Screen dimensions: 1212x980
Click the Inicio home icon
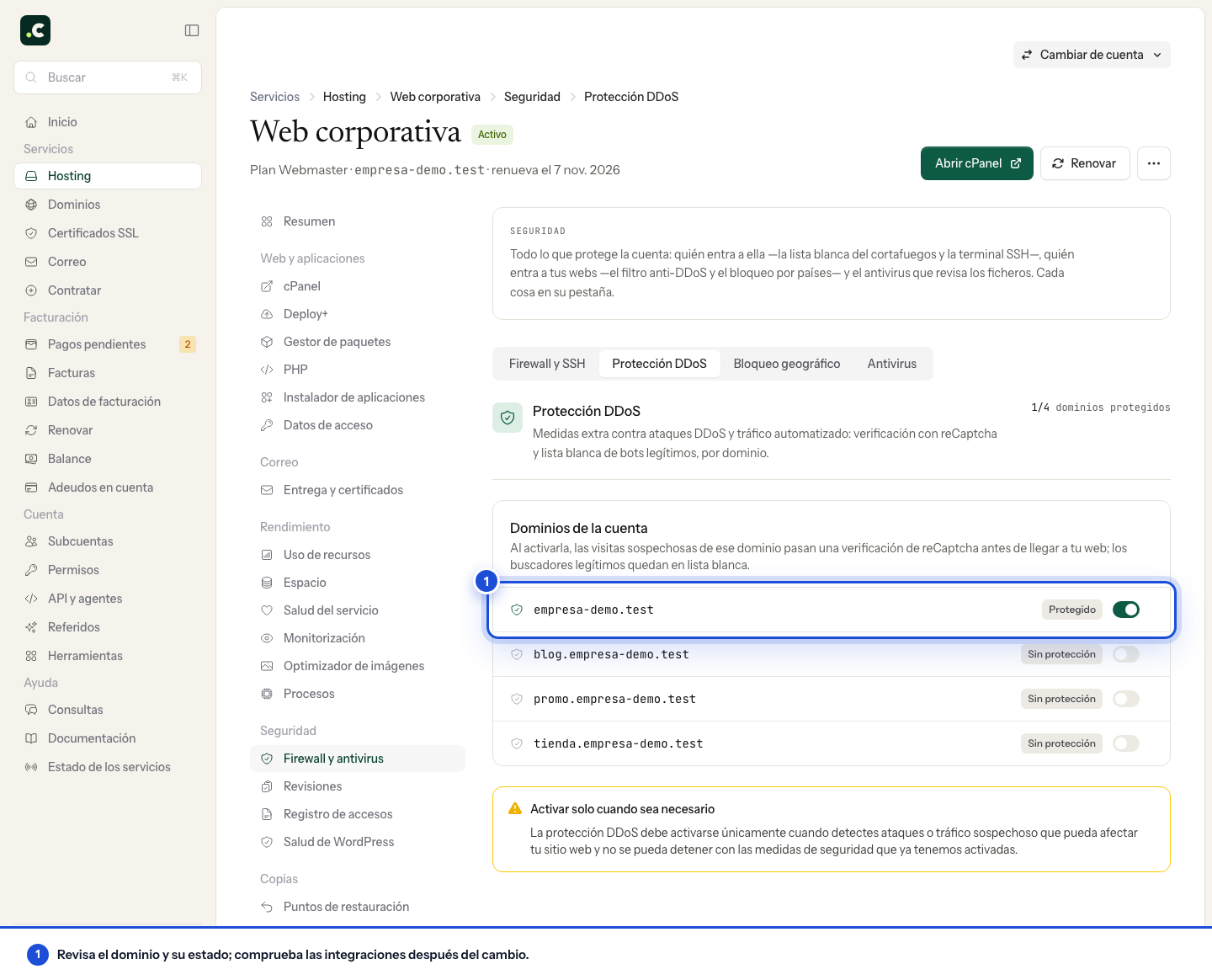[x=31, y=122]
